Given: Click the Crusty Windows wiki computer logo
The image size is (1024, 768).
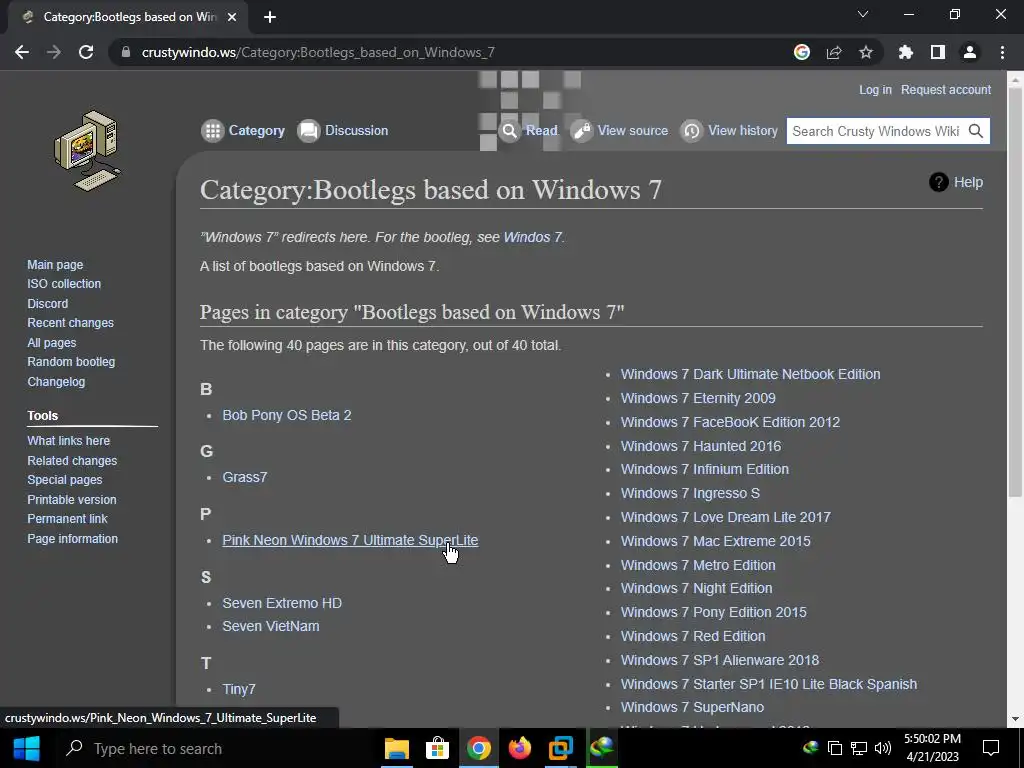Looking at the screenshot, I should pos(88,151).
